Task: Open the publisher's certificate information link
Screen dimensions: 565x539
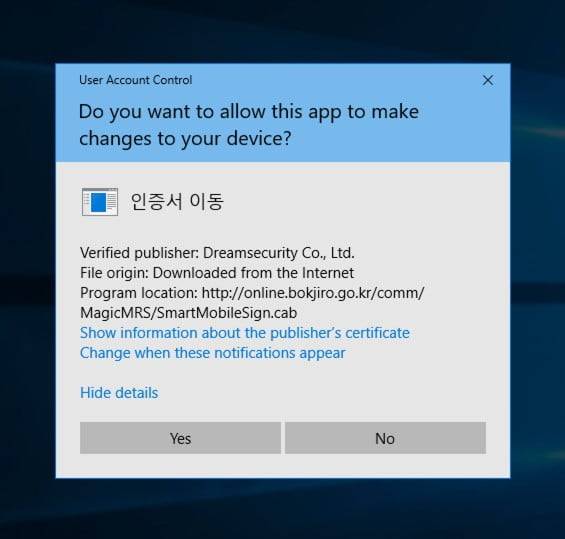Action: click(245, 333)
